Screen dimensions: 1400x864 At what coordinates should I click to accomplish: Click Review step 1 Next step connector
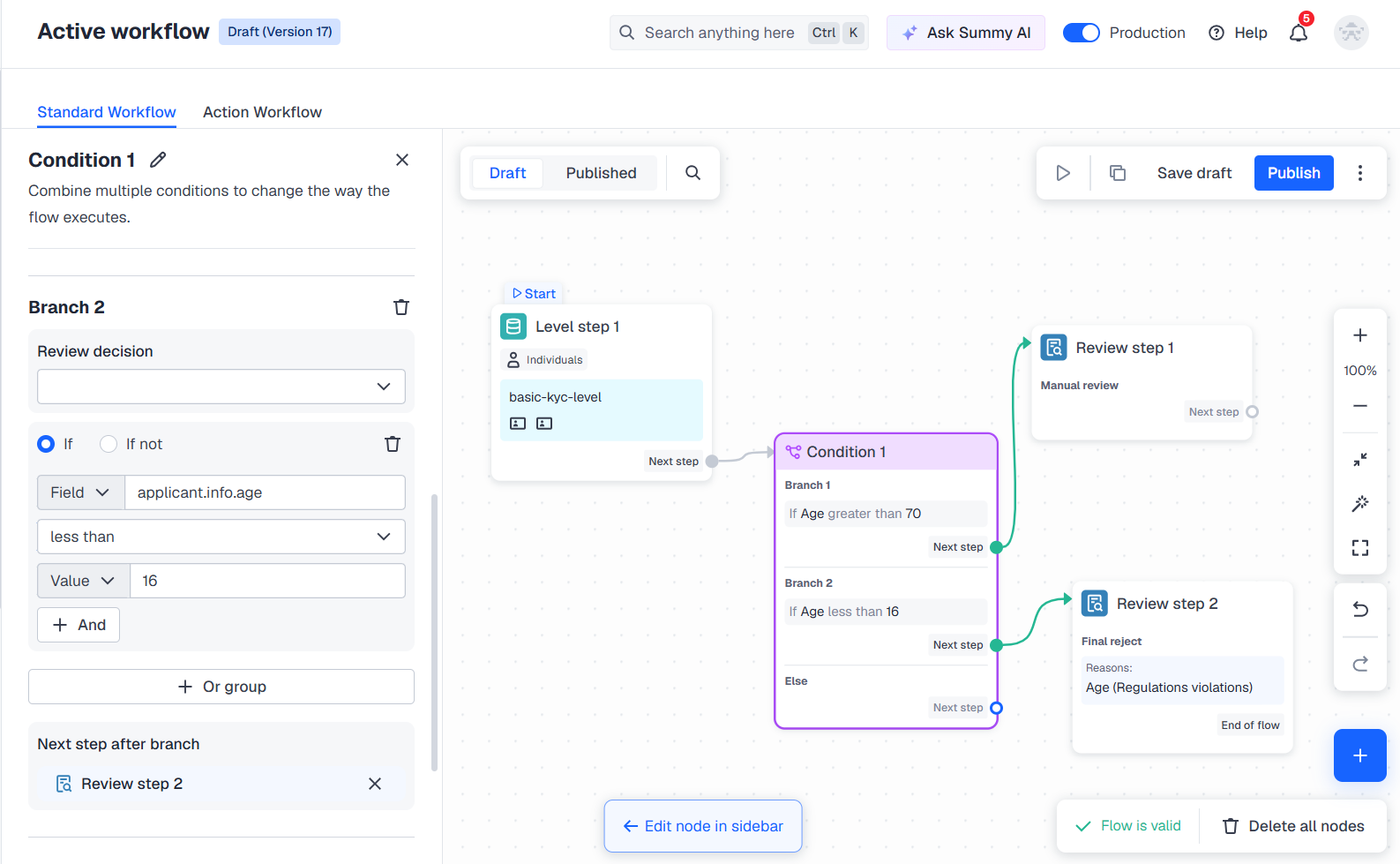1252,412
